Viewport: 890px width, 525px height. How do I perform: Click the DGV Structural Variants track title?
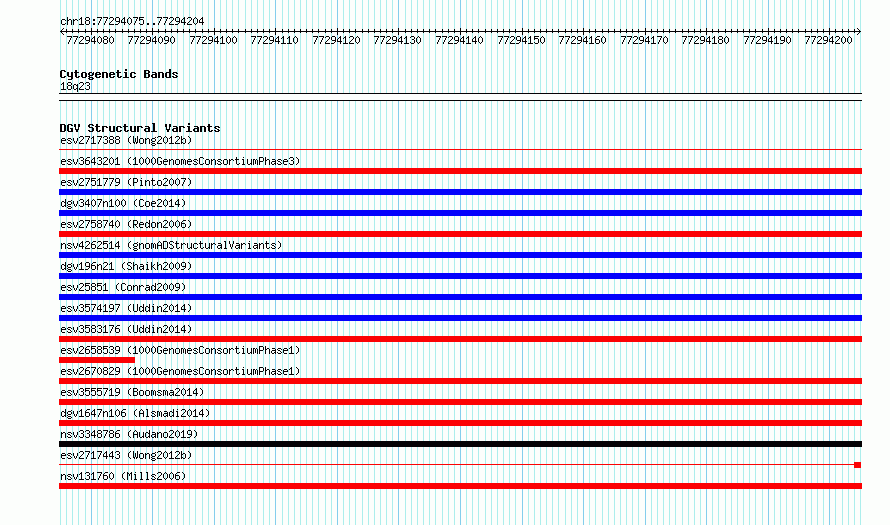[x=140, y=128]
